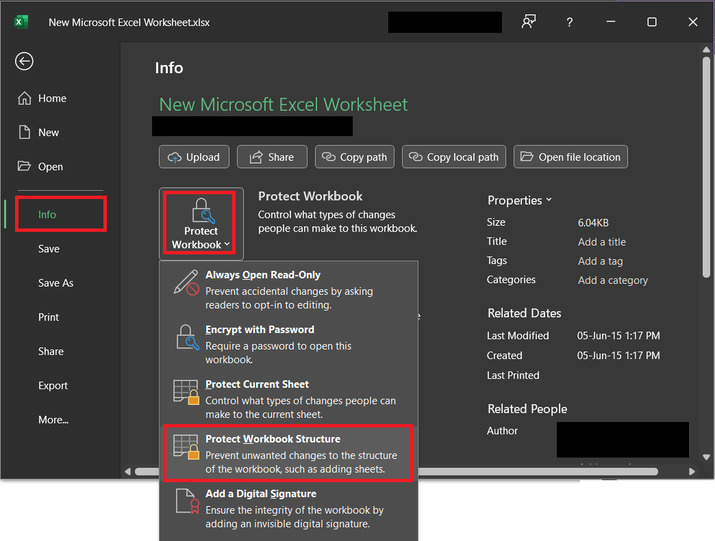Click the scroll up arrow of the vertical scrollbar
715x541 pixels.
click(x=706, y=49)
